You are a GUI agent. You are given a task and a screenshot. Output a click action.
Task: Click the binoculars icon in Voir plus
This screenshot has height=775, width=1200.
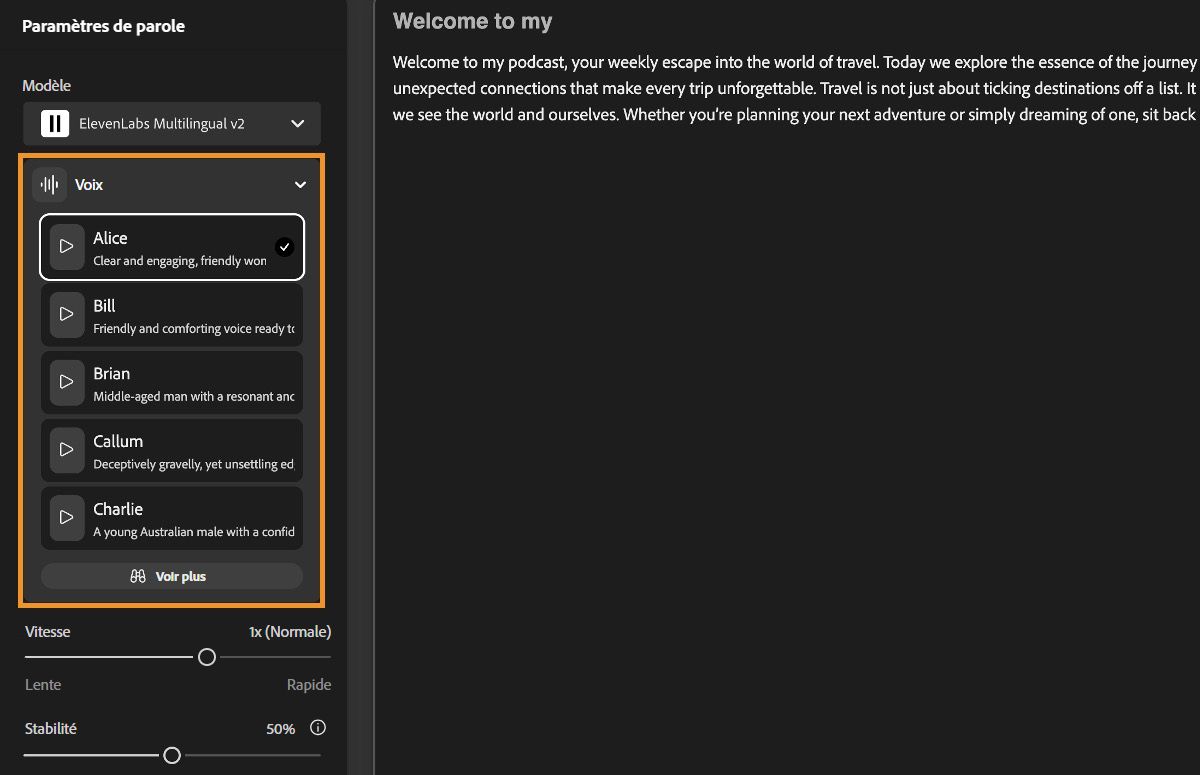click(138, 577)
